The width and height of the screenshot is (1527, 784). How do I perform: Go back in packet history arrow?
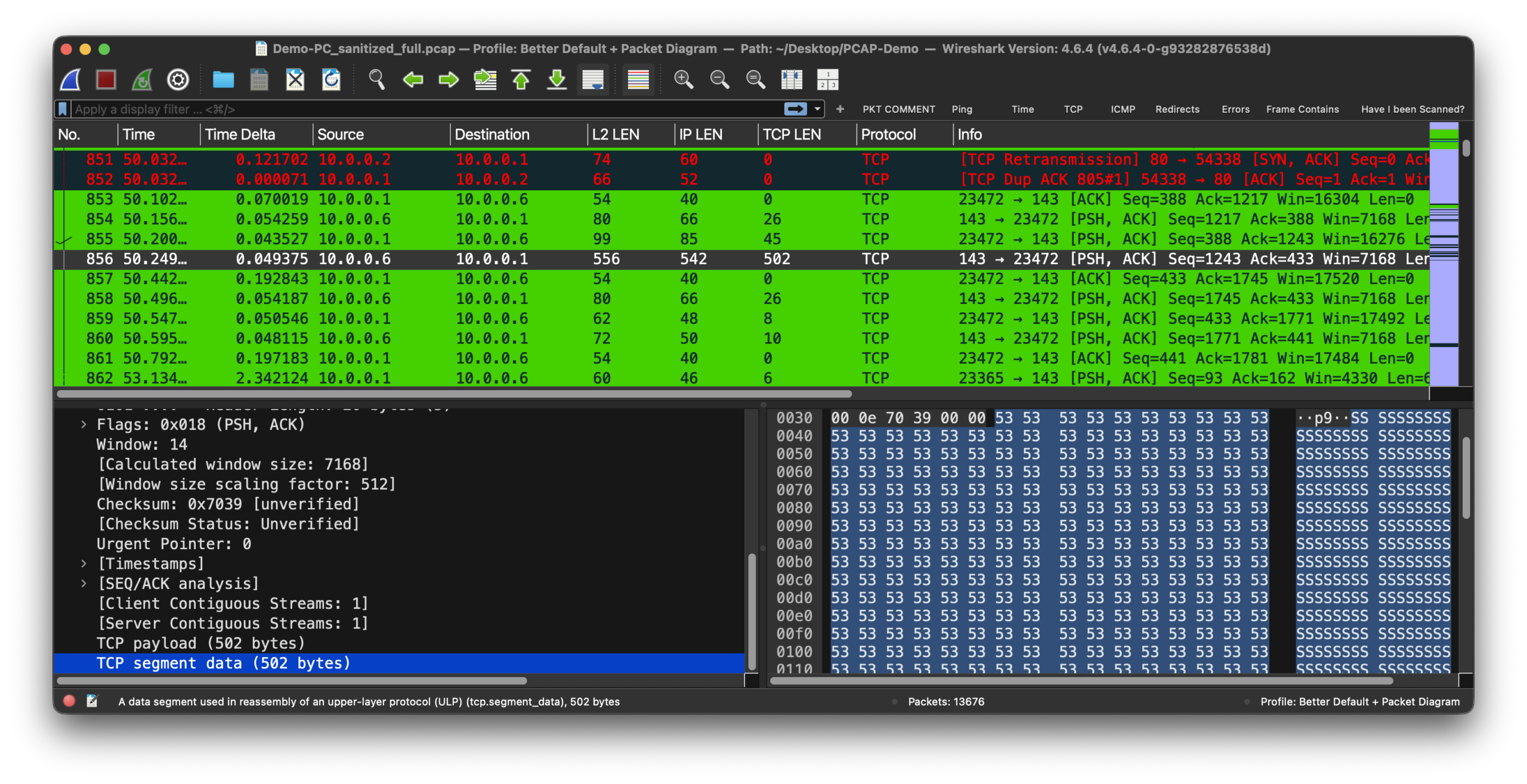(412, 79)
